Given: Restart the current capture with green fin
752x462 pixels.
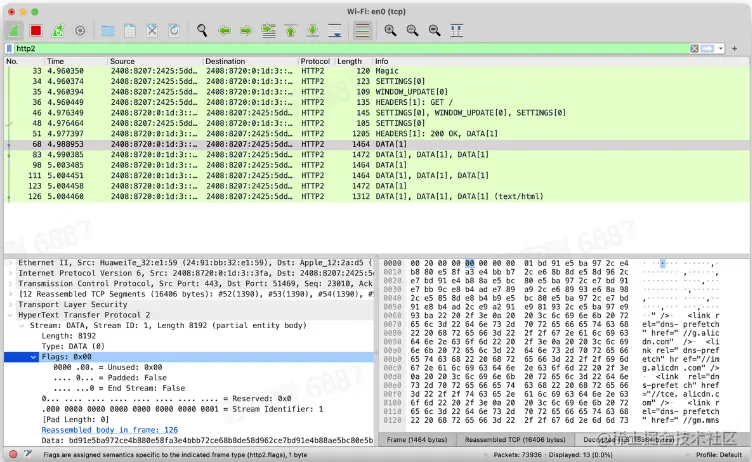Looking at the screenshot, I should coord(58,31).
